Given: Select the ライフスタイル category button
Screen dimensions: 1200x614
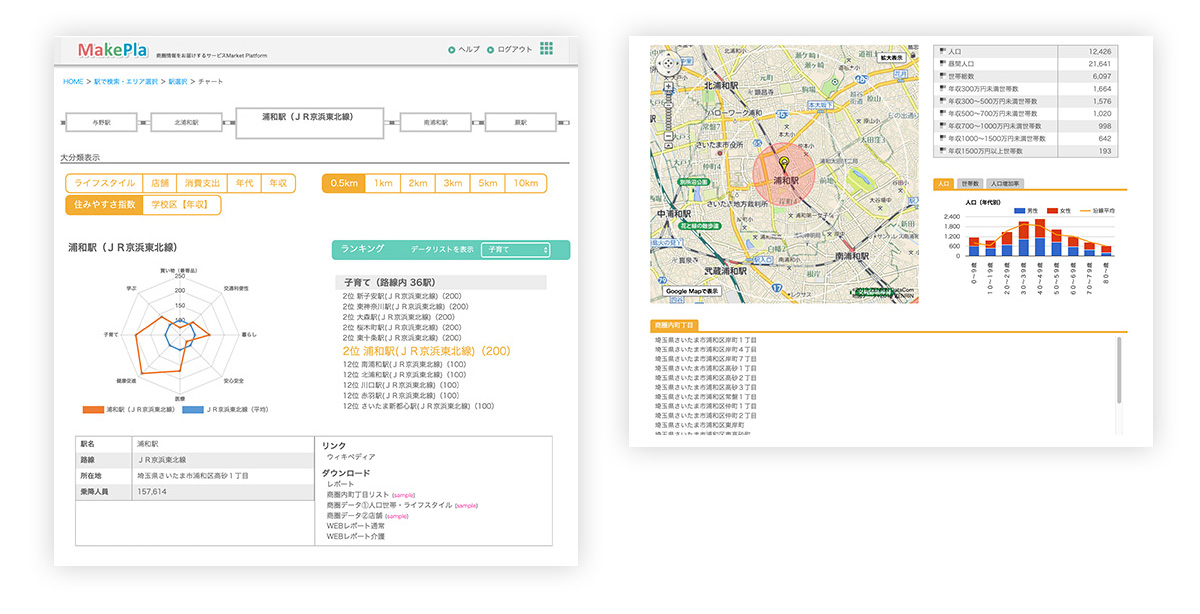Looking at the screenshot, I should (104, 184).
